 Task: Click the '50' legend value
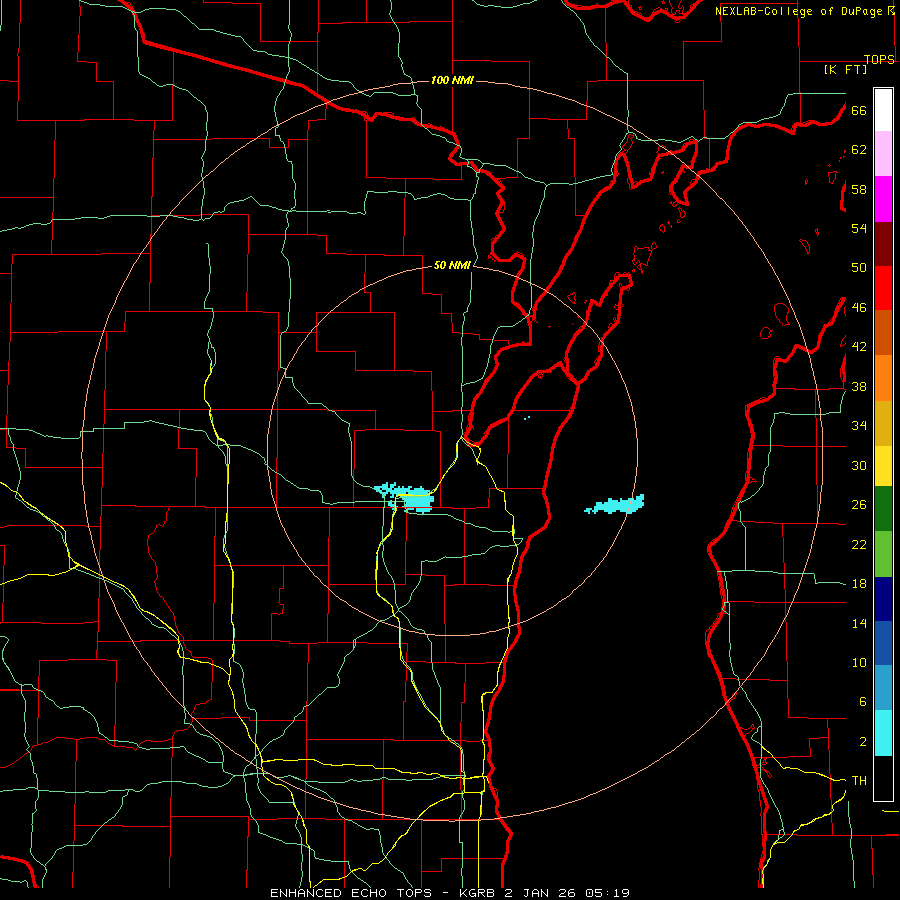tap(859, 268)
